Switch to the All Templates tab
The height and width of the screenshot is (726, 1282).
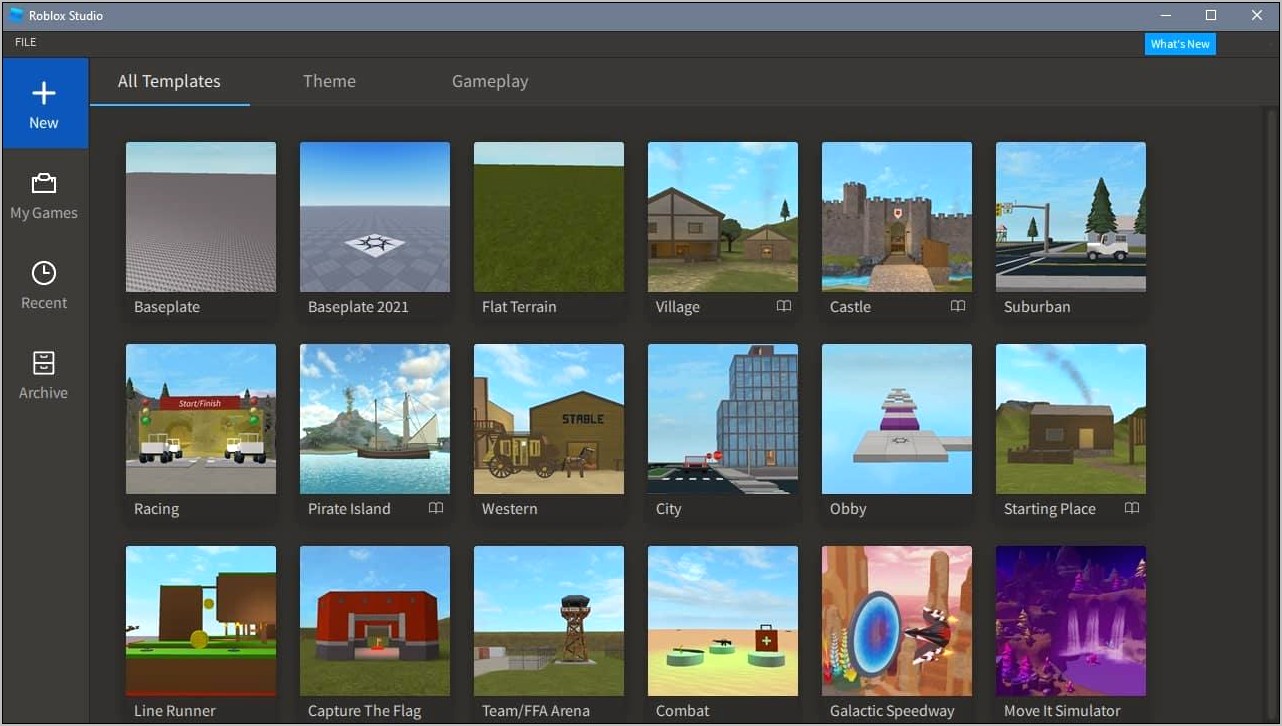pos(169,81)
